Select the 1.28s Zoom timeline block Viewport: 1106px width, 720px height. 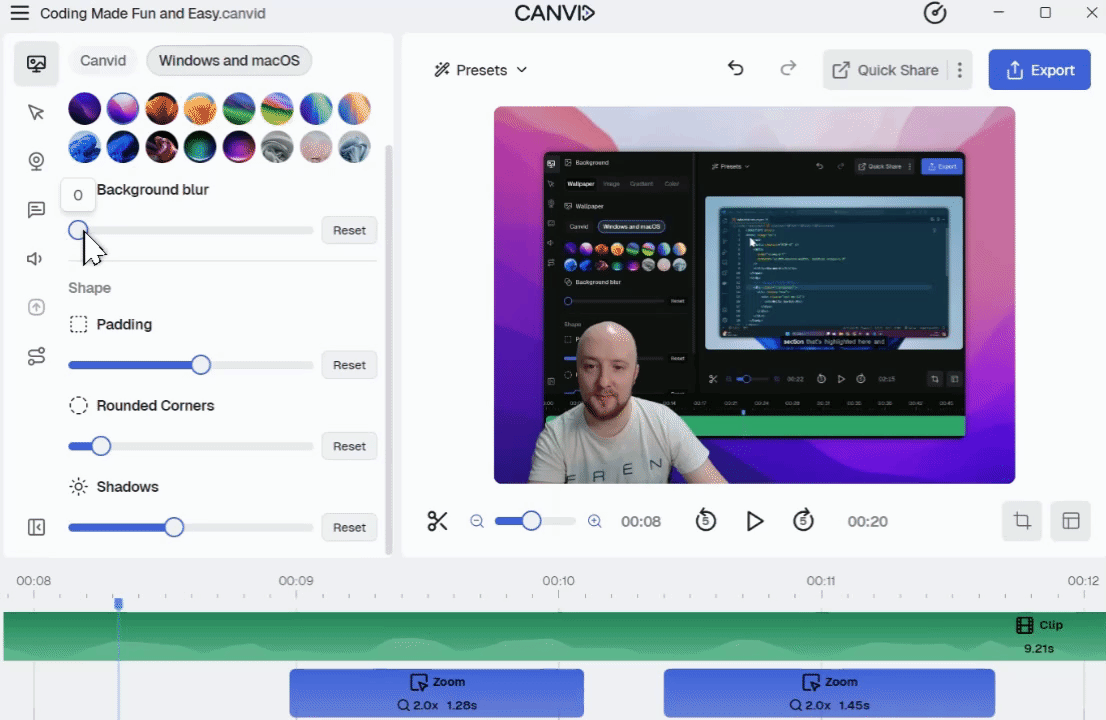(x=437, y=693)
